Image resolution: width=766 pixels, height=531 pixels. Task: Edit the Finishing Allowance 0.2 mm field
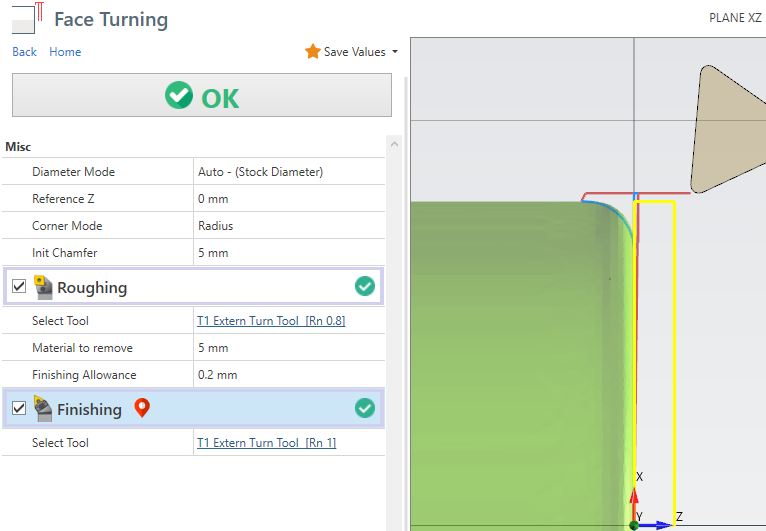(290, 375)
